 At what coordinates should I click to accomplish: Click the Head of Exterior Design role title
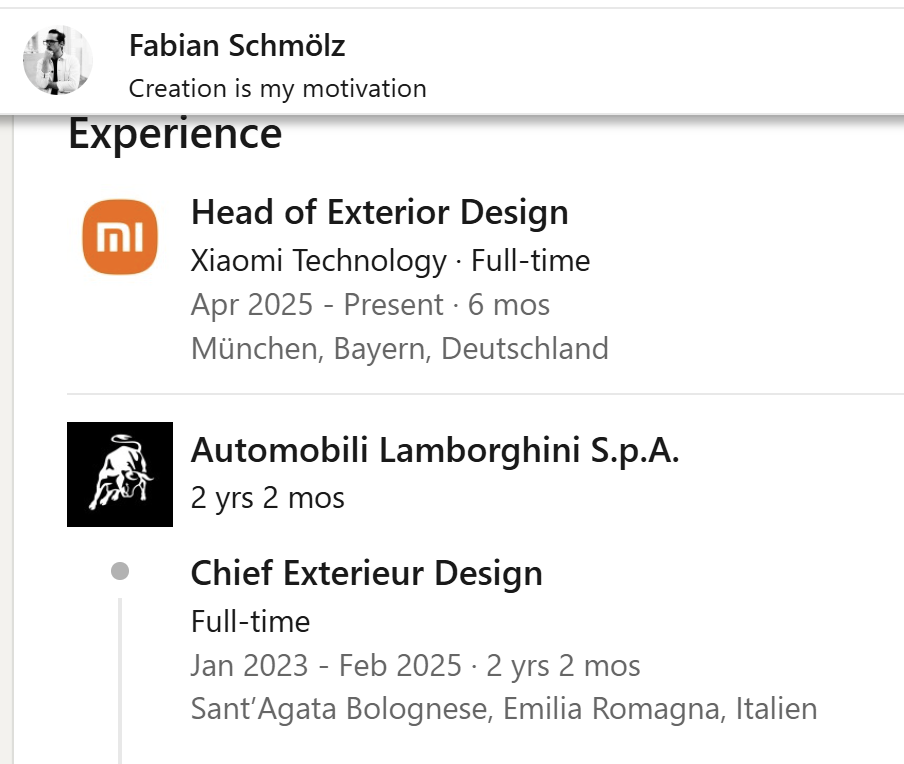379,213
